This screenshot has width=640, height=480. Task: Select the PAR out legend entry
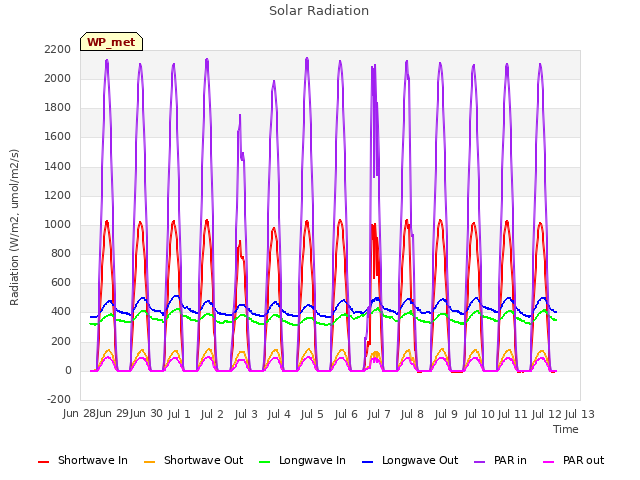tap(573, 460)
